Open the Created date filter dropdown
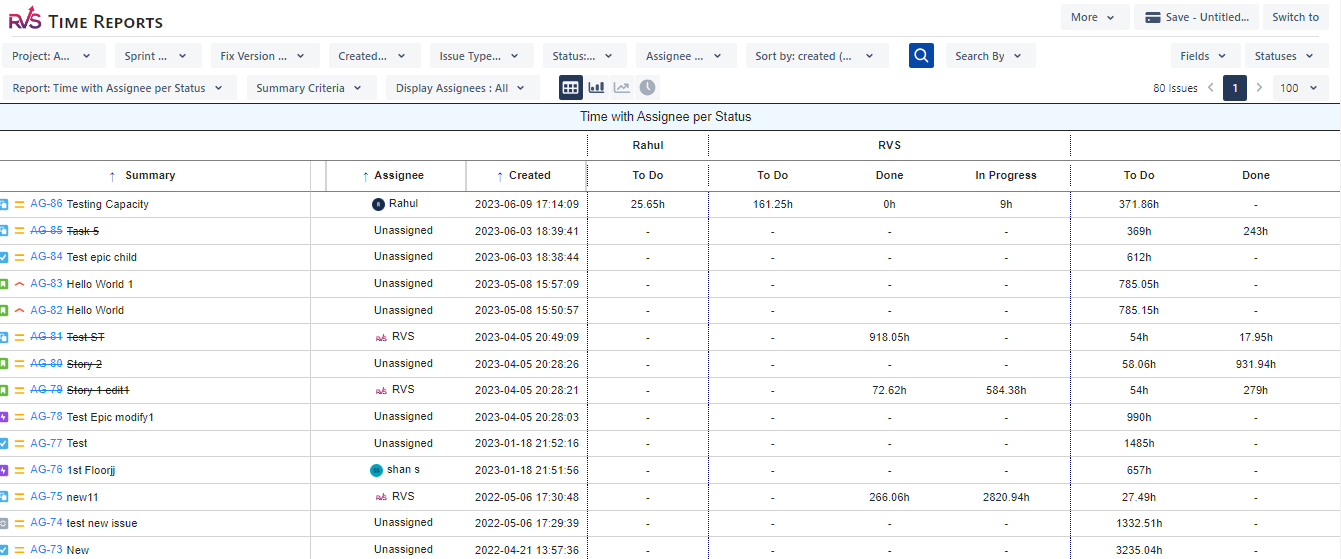This screenshot has height=559, width=1341. 374,56
